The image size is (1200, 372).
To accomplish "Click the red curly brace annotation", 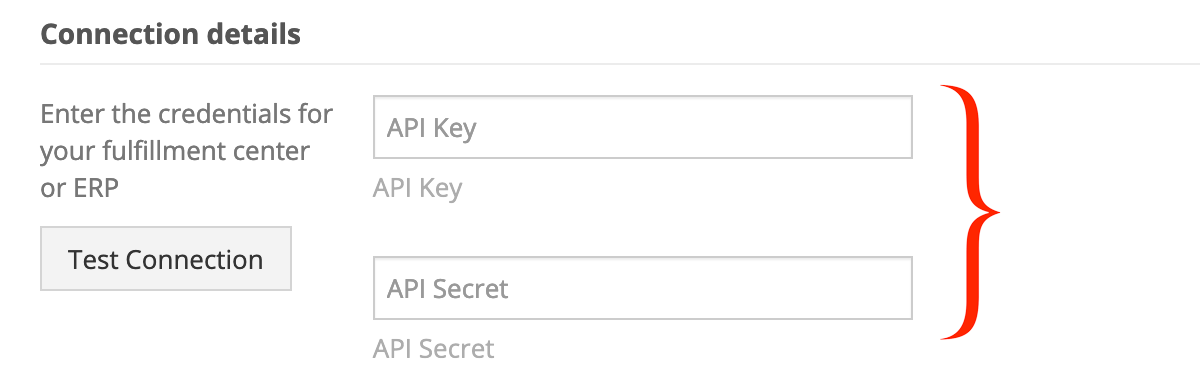I will [968, 213].
